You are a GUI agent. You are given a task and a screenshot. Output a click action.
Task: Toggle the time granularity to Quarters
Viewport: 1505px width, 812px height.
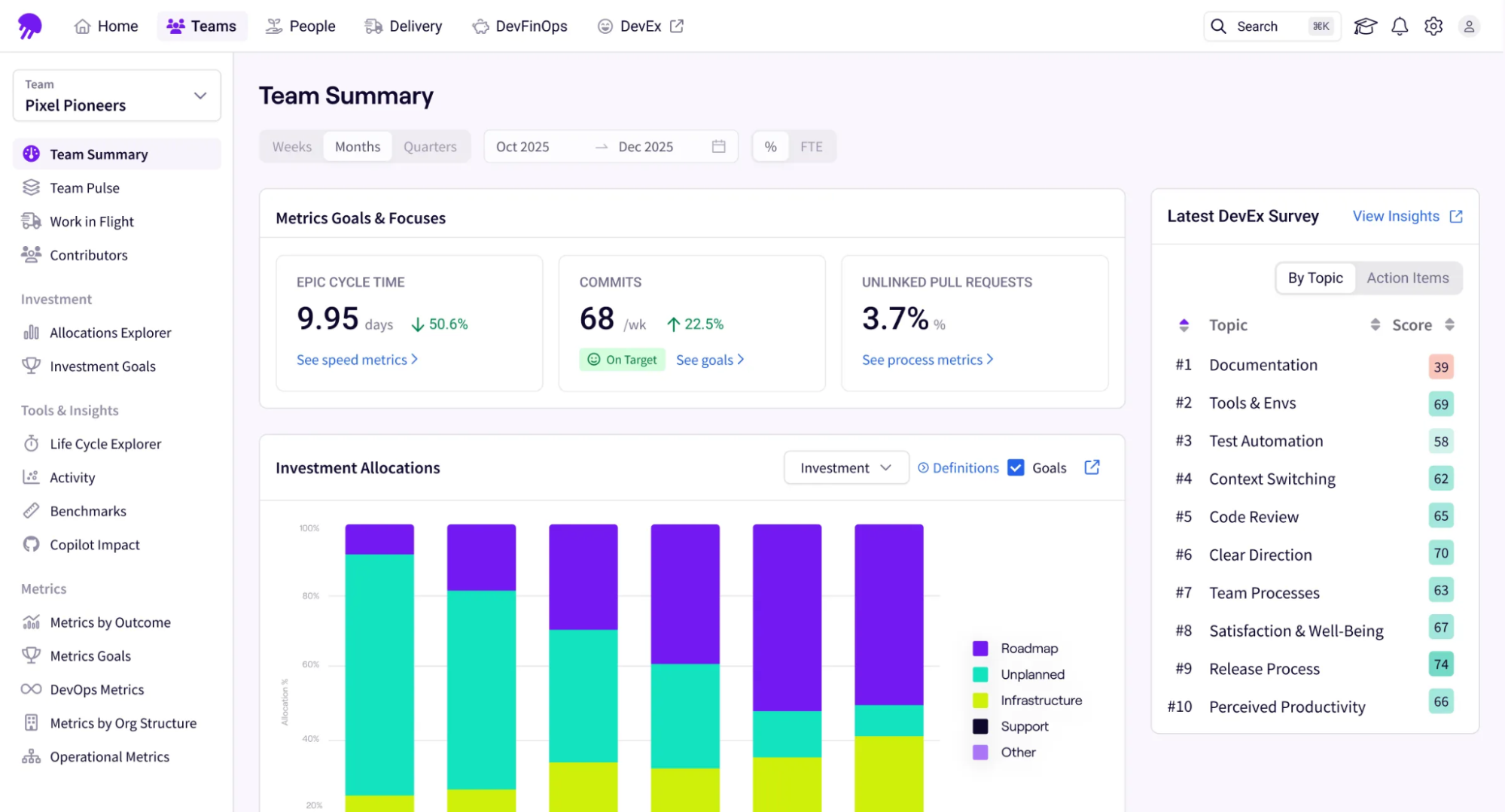coord(430,146)
